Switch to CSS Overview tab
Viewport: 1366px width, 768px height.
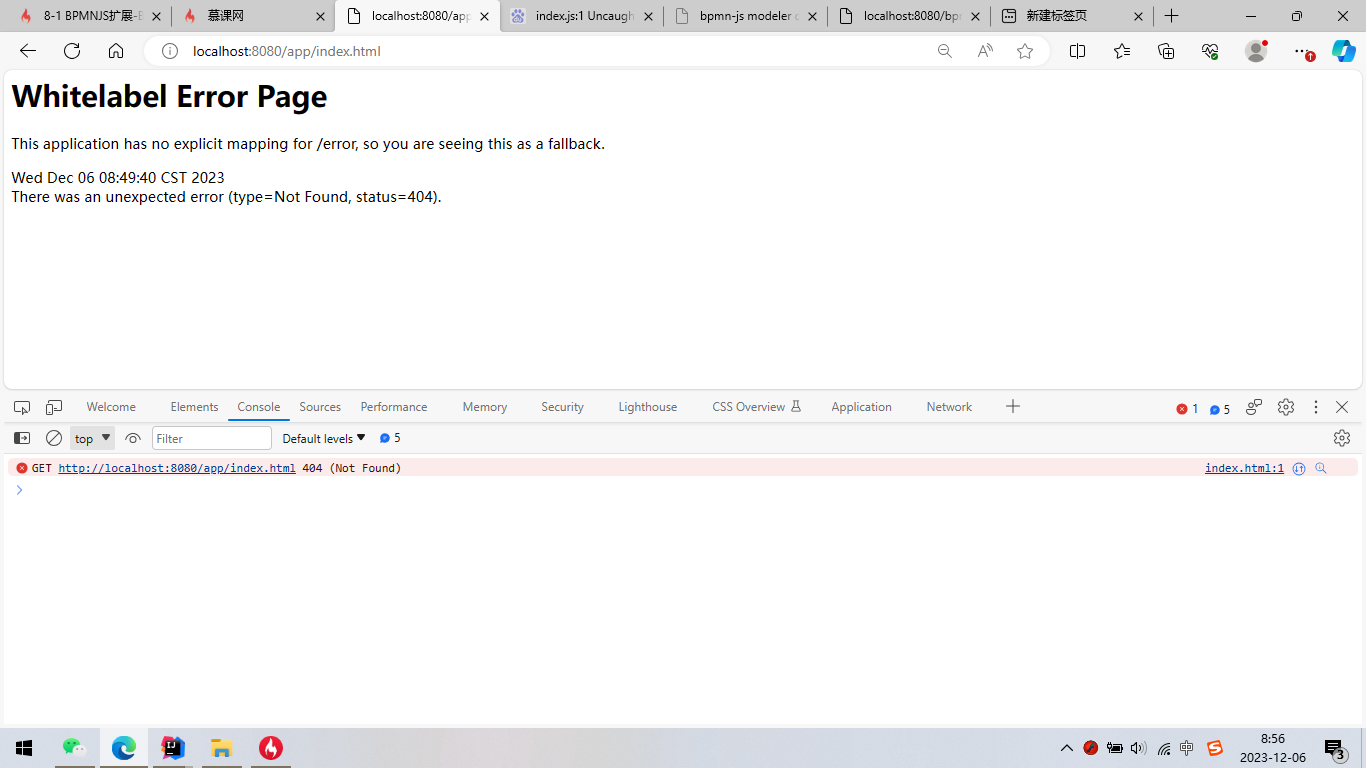tap(757, 407)
